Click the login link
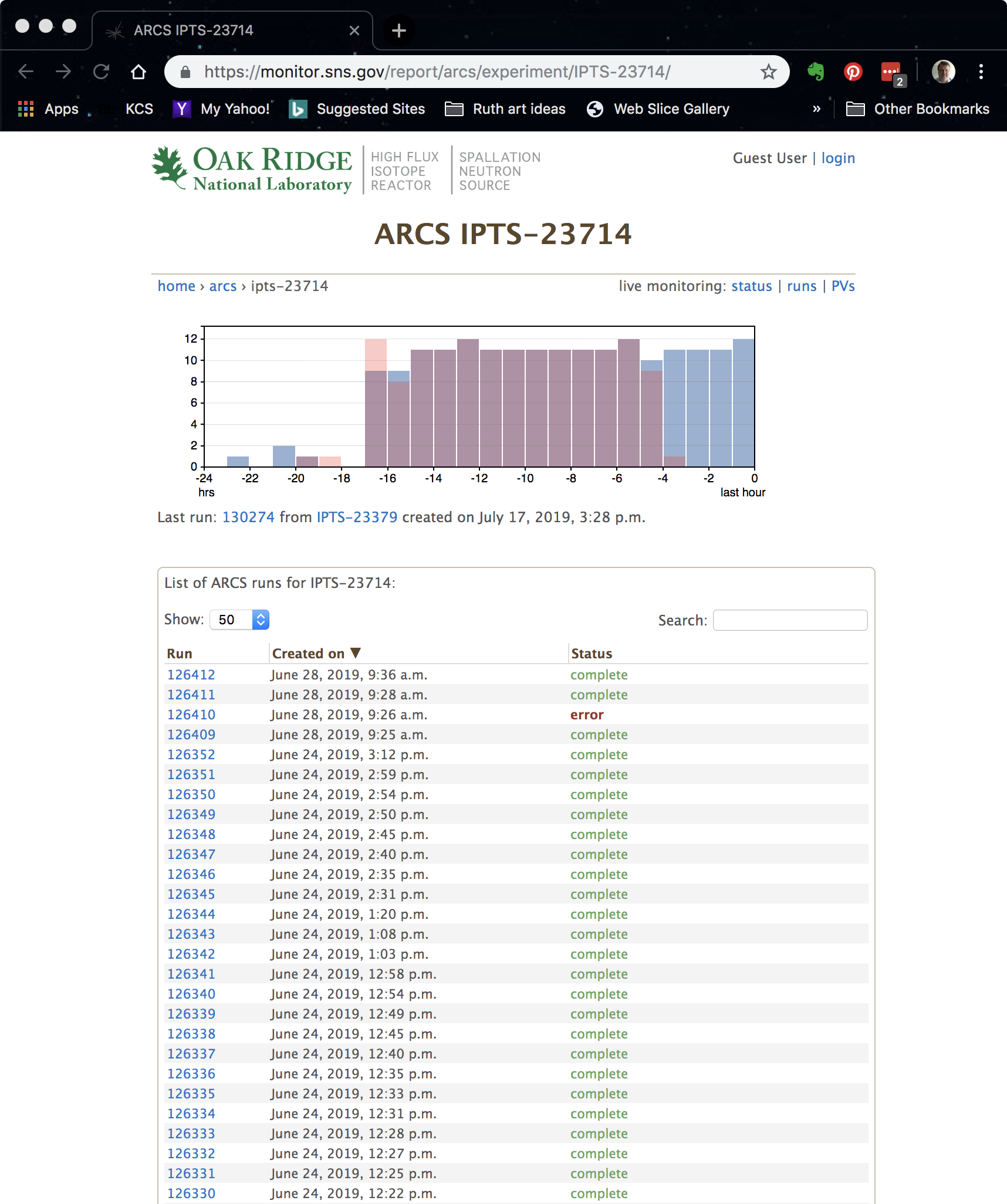 838,158
